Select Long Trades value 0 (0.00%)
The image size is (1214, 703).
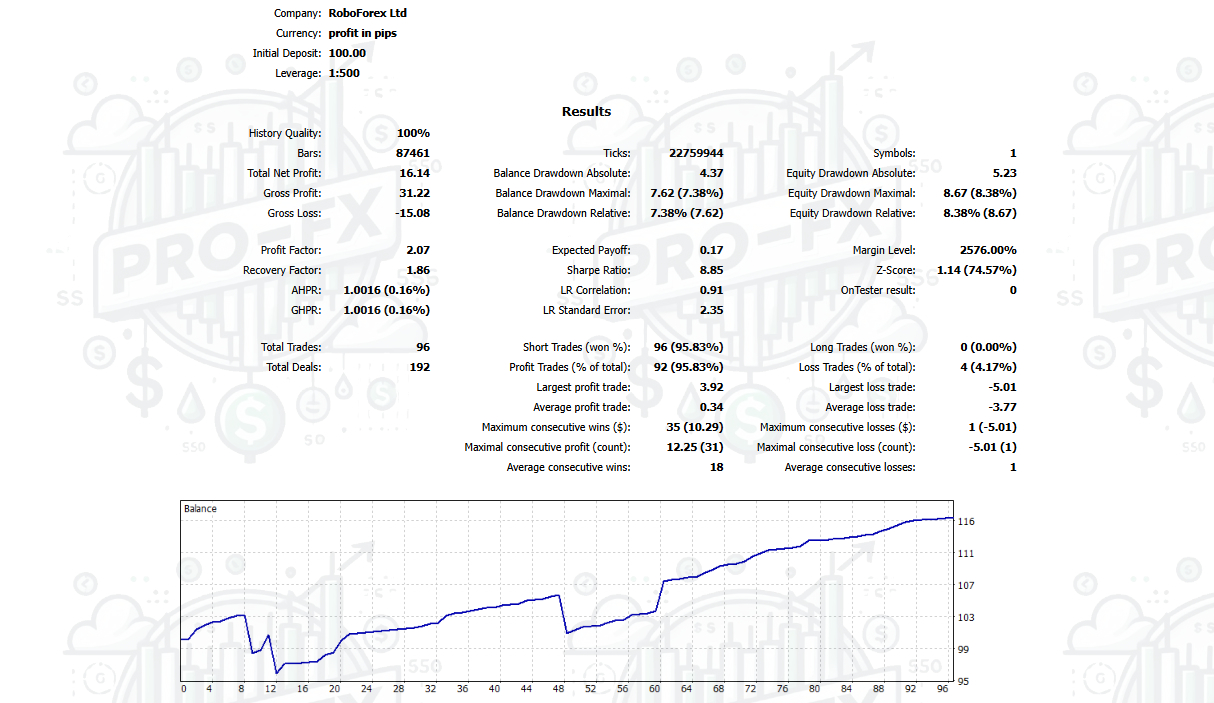point(988,347)
